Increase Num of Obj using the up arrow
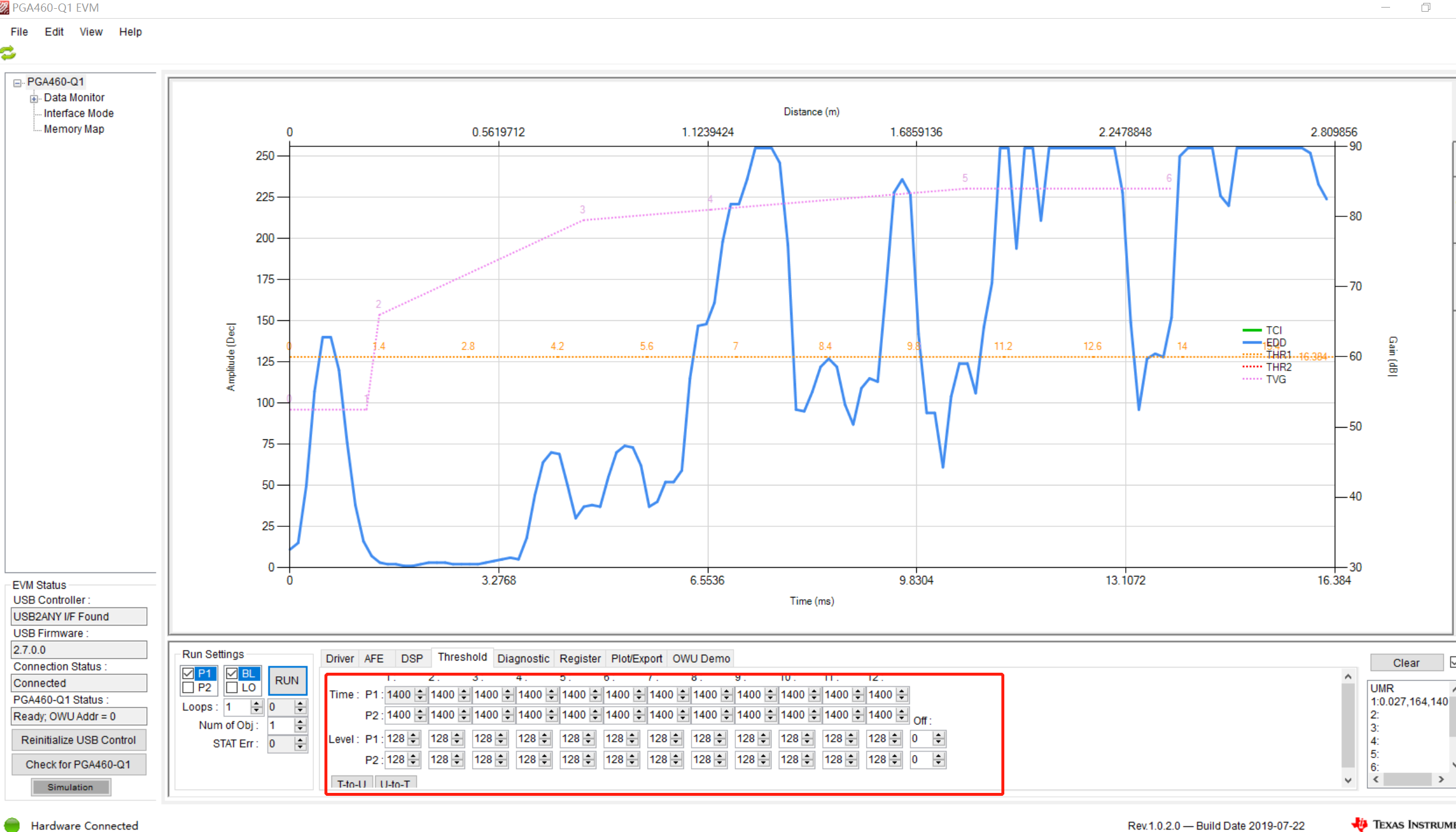The height and width of the screenshot is (832, 1456). (300, 722)
